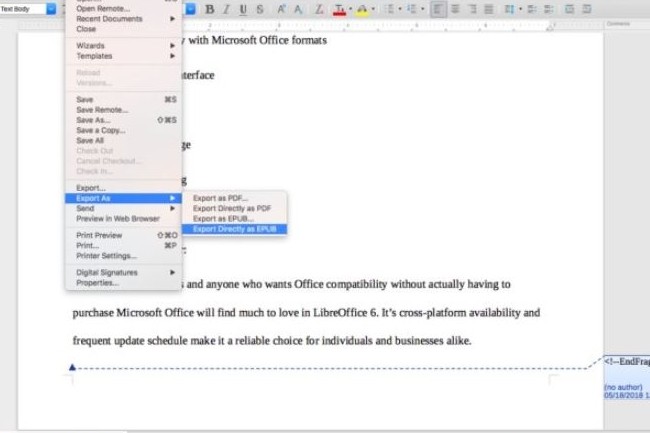Open bullet list style dropdown arrow
Screen dimensions: 650x433
(x=400, y=9)
